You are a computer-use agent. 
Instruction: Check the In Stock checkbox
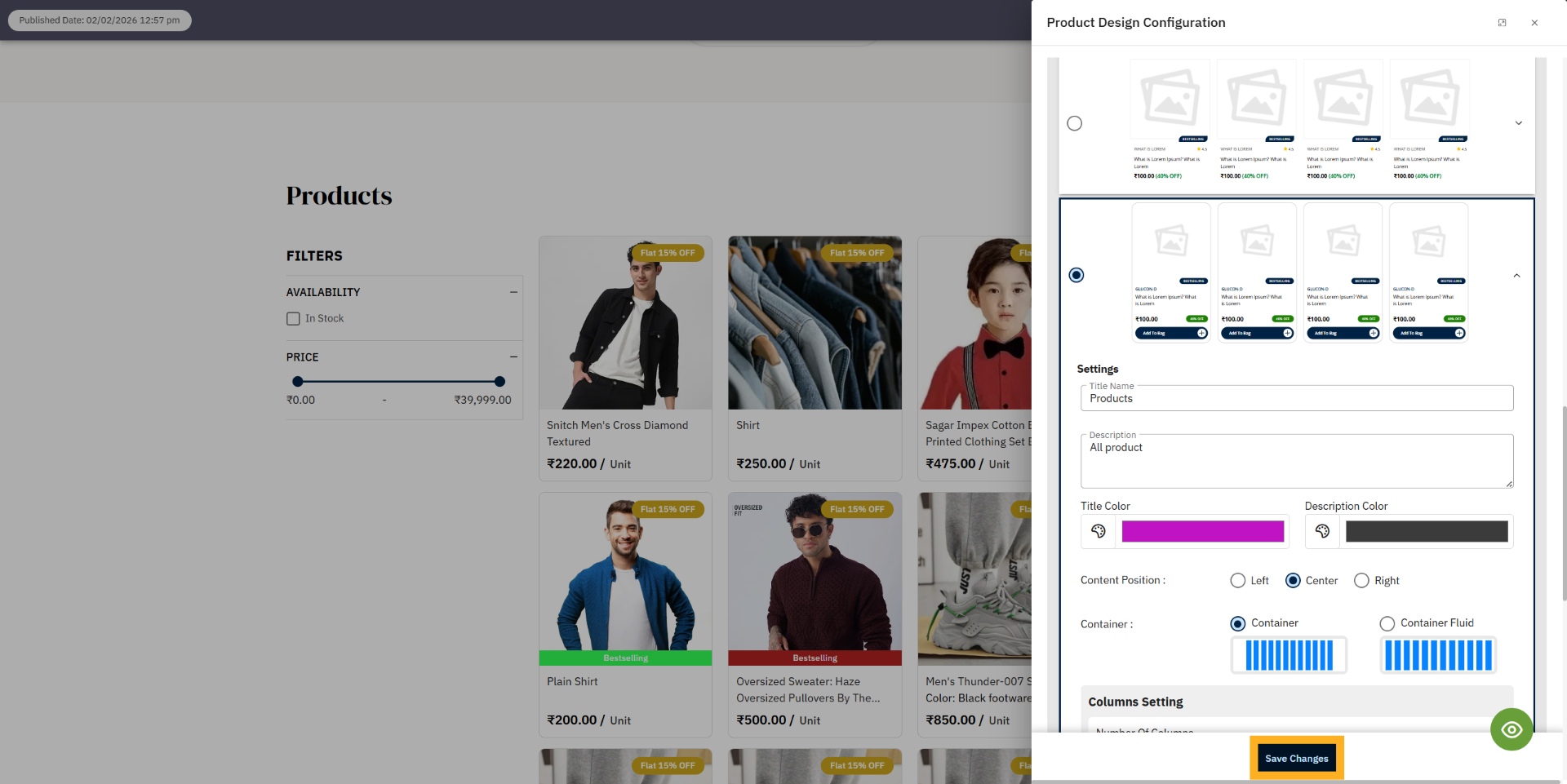pos(293,318)
